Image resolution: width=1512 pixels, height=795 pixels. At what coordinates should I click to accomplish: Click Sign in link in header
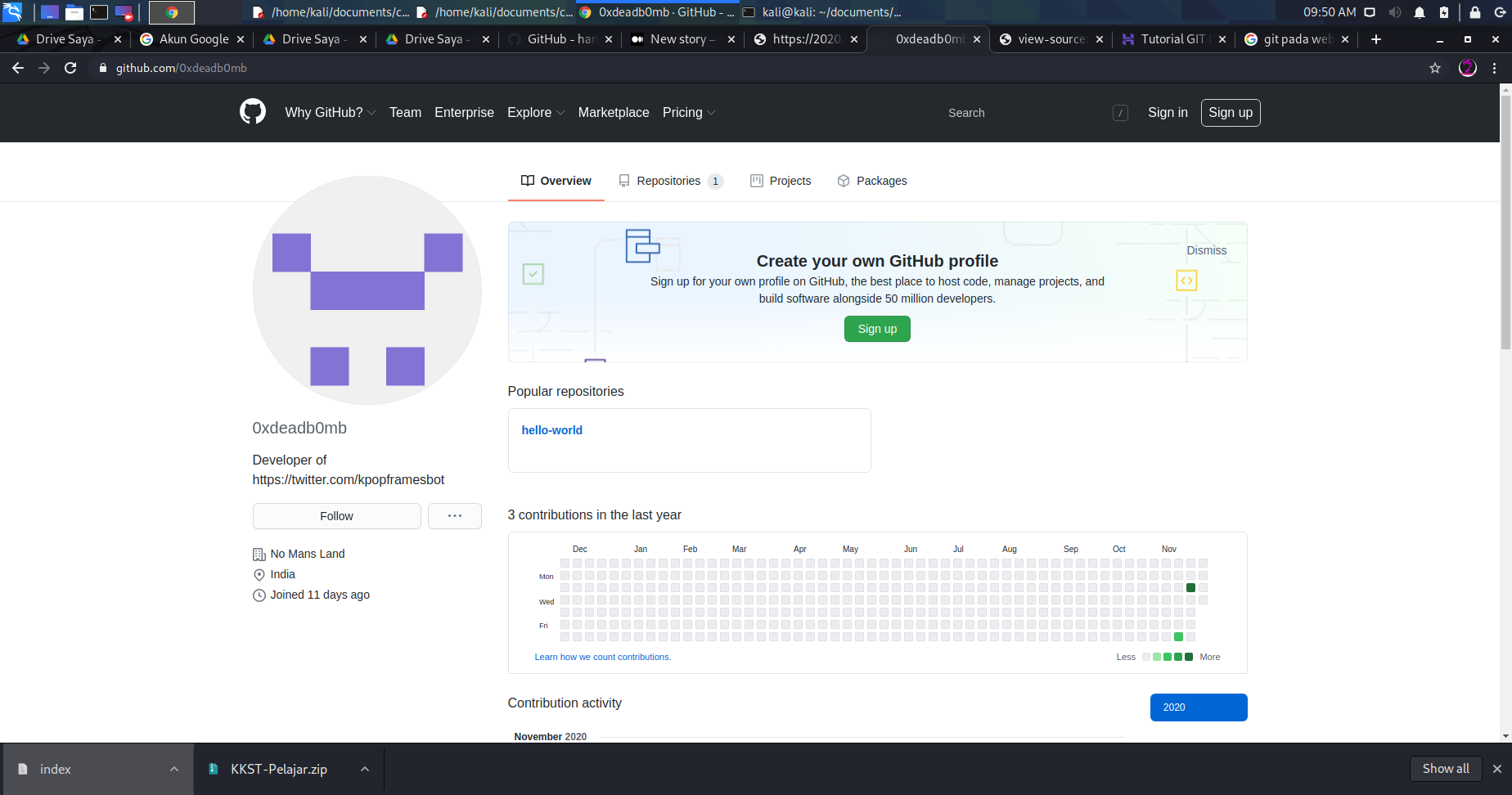[1168, 112]
